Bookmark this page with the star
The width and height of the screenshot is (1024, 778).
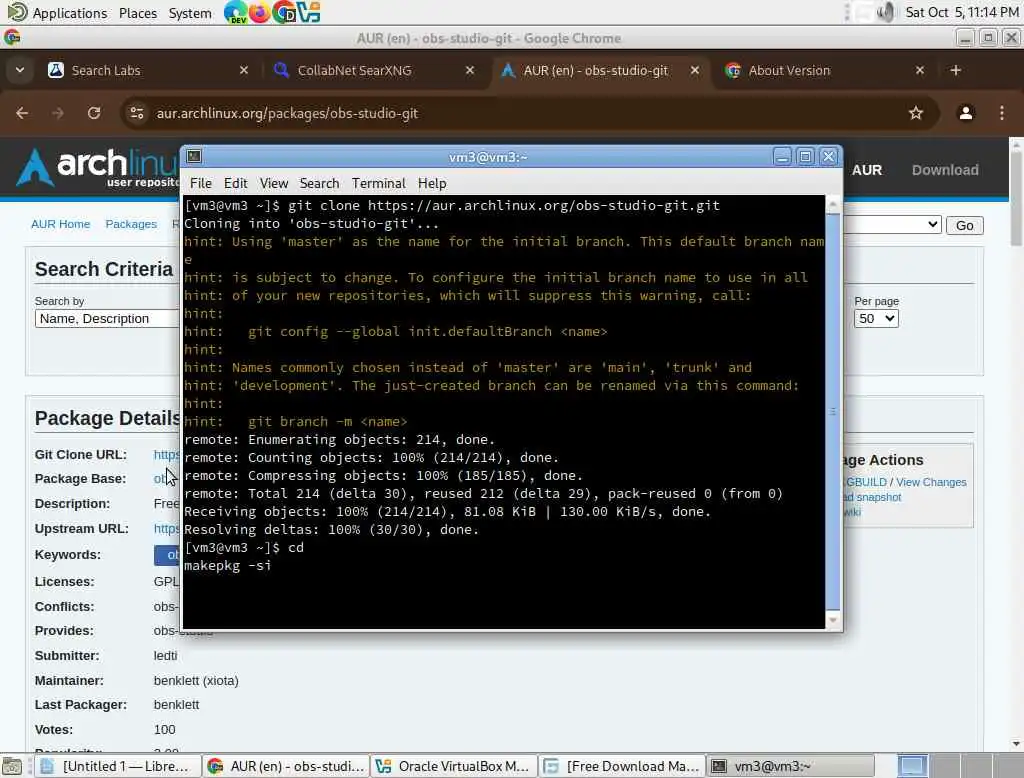pyautogui.click(x=916, y=113)
